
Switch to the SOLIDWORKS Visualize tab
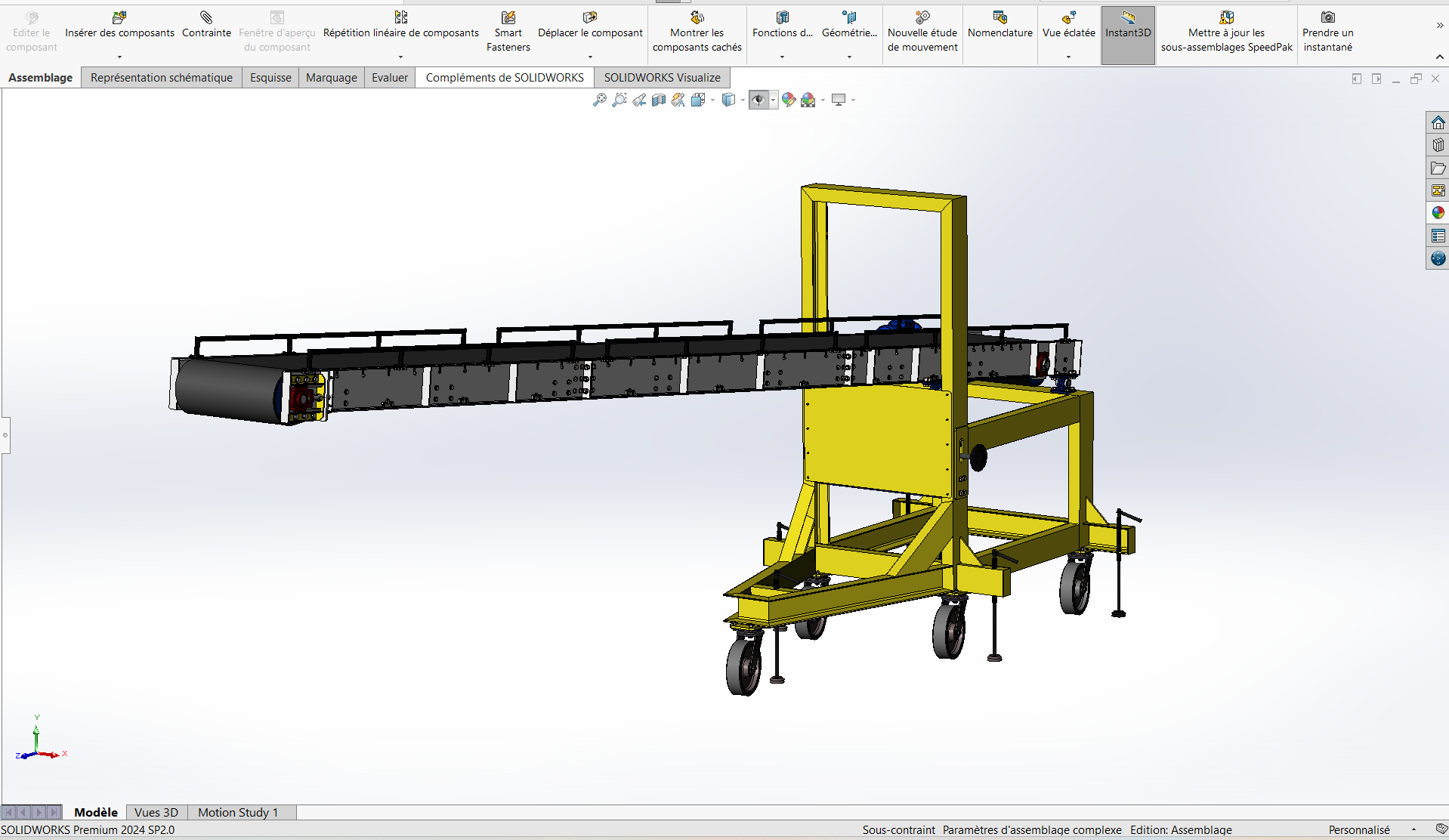coord(661,77)
